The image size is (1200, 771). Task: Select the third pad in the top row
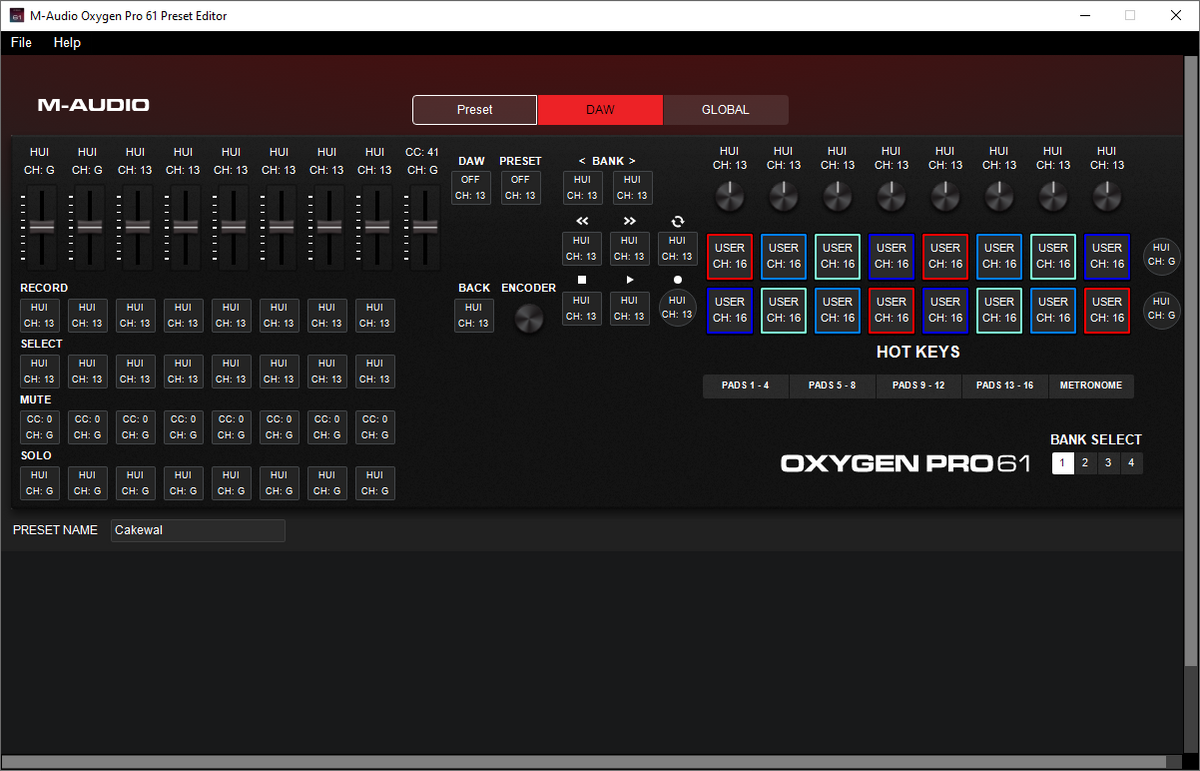[837, 256]
